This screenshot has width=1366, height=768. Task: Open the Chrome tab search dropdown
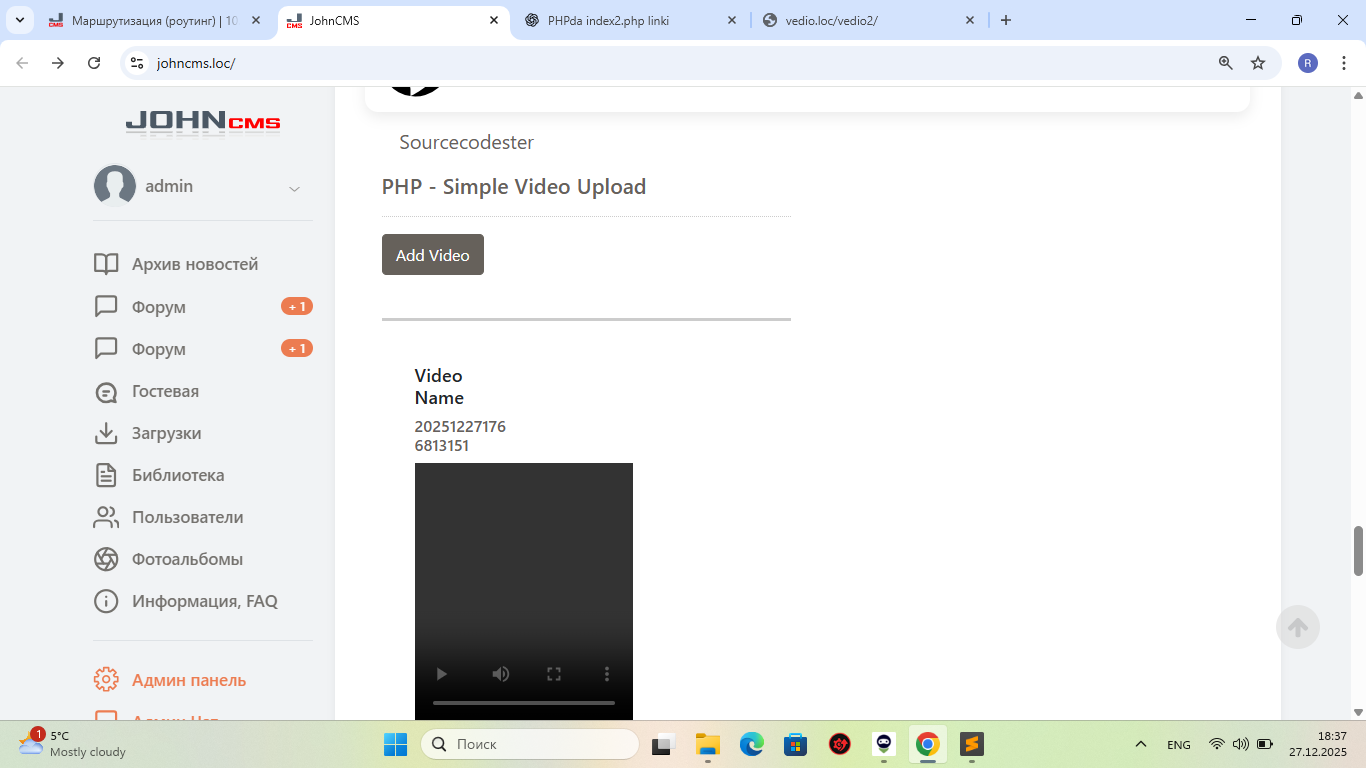coord(20,20)
